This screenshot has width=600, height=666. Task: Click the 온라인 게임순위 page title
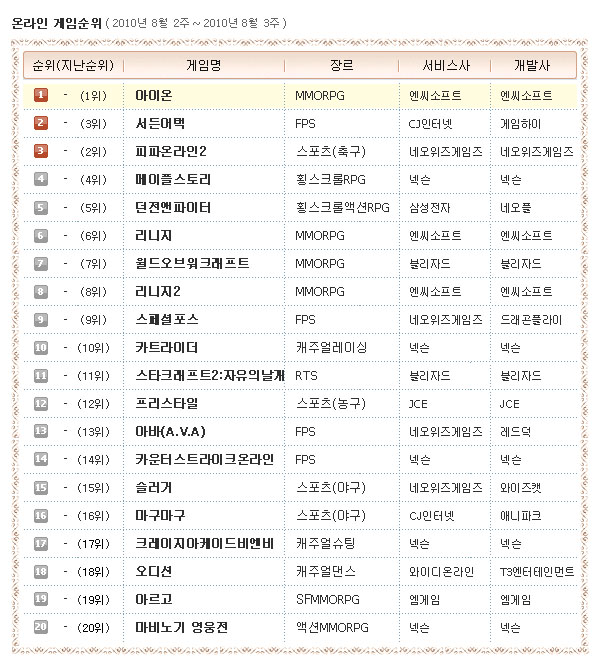click(56, 22)
